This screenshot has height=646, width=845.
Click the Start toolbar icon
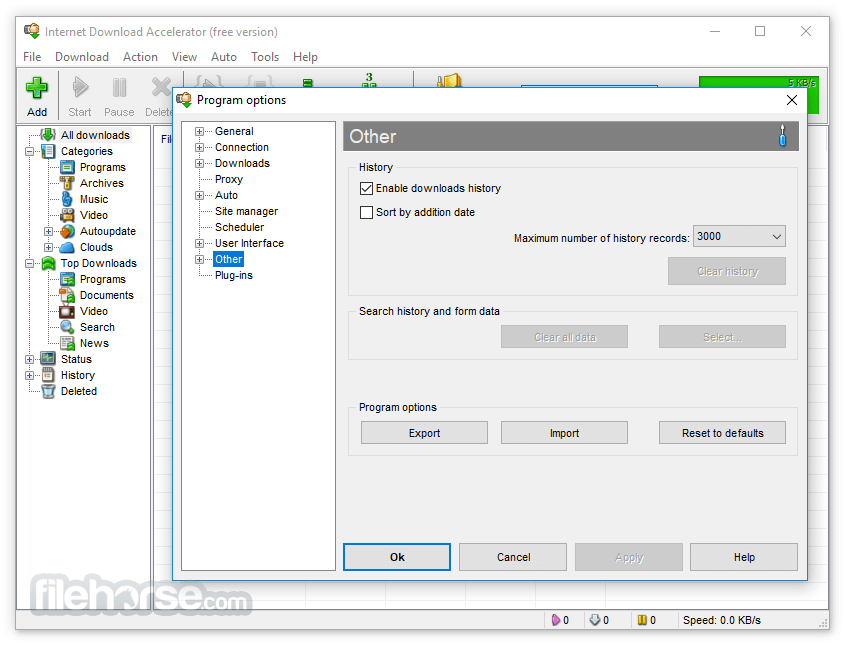tap(80, 87)
